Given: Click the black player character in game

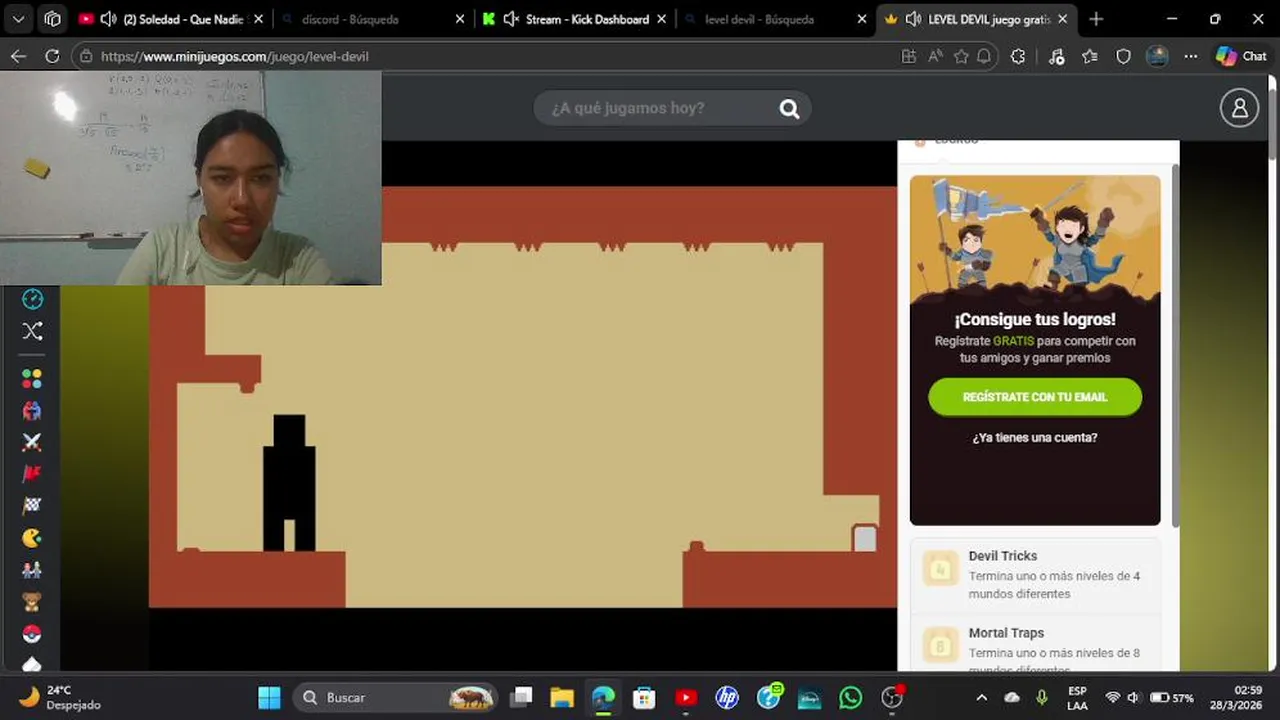Looking at the screenshot, I should (x=289, y=483).
